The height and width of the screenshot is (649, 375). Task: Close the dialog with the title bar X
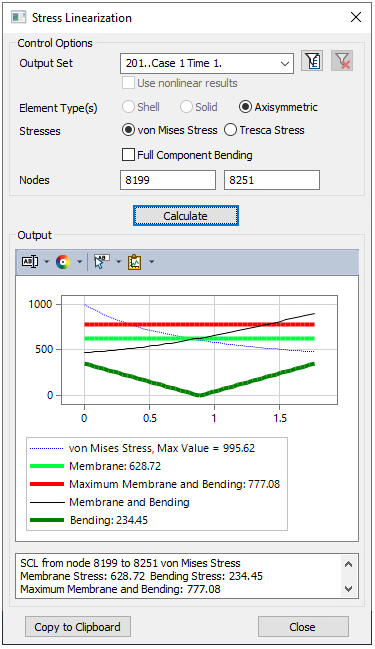coord(356,17)
